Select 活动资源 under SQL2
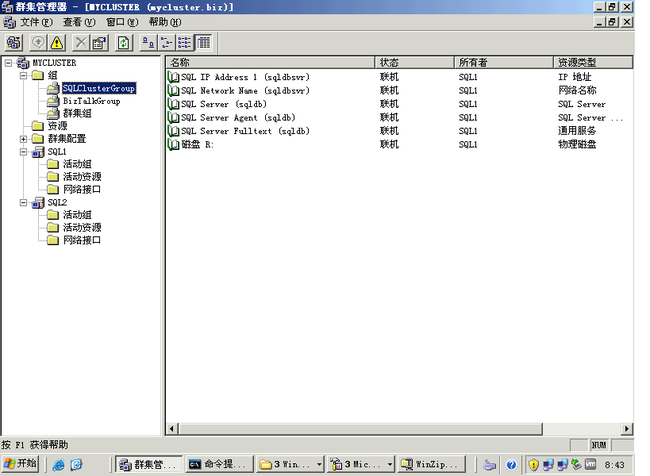 82,227
